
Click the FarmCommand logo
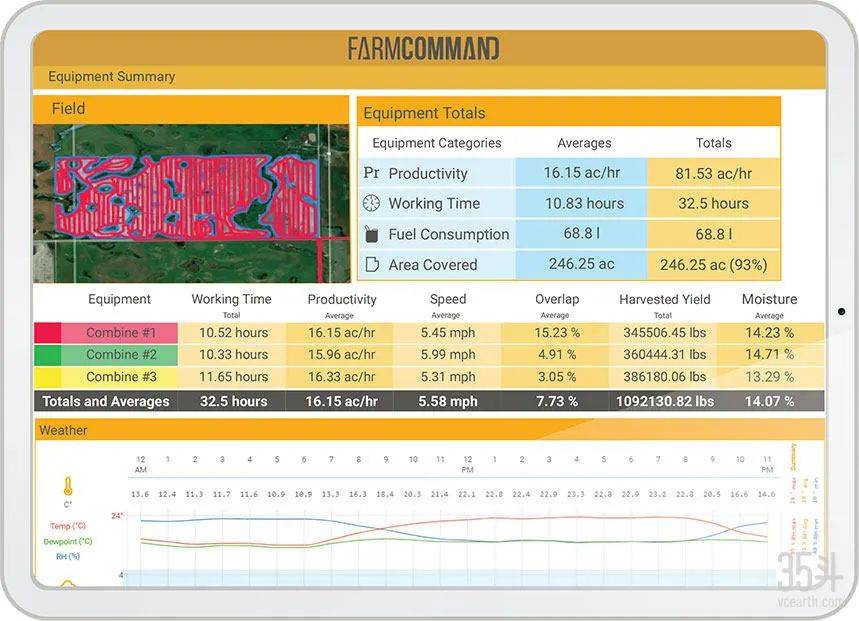point(423,48)
